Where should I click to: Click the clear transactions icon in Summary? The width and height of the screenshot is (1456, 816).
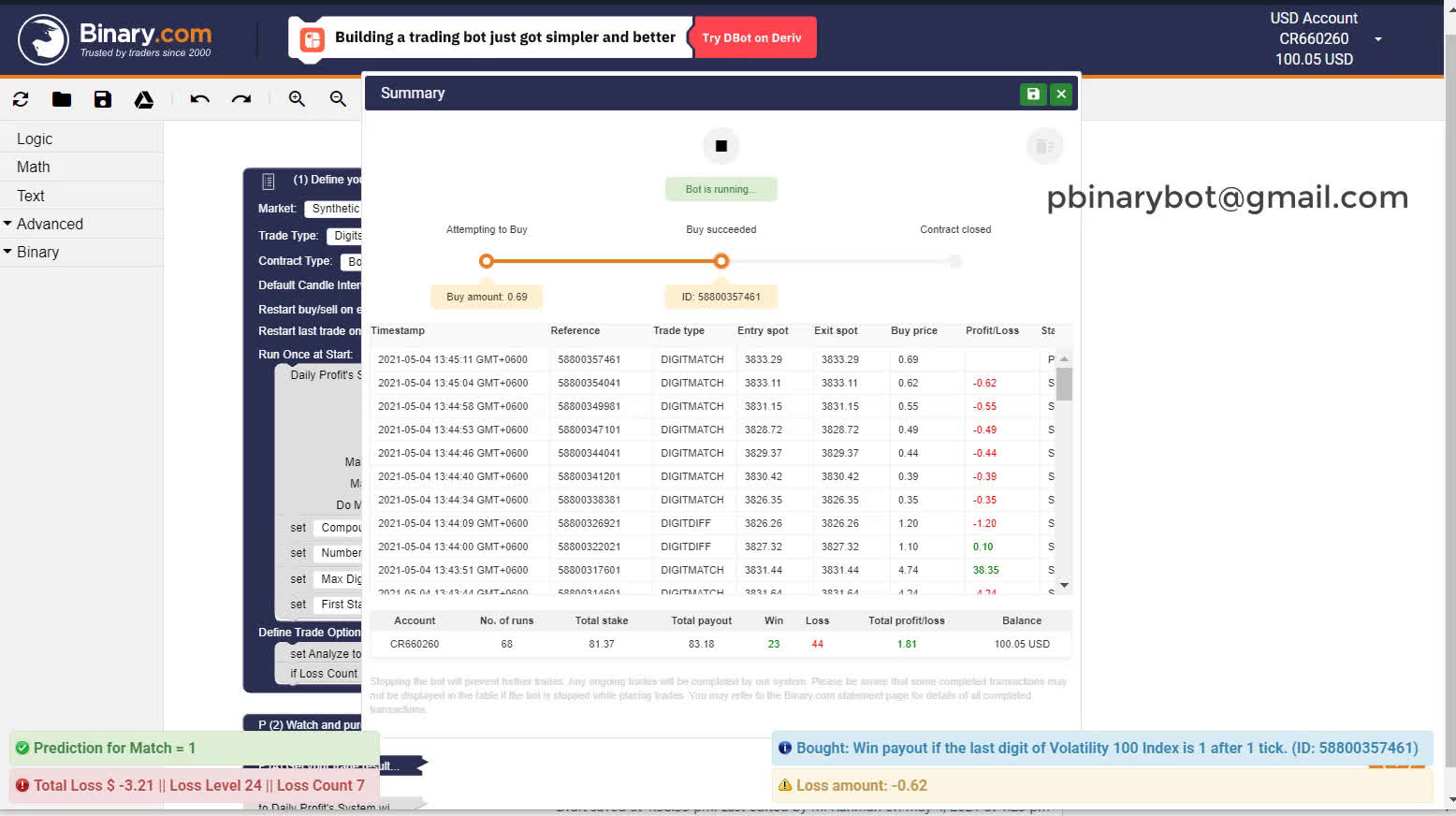click(1044, 146)
